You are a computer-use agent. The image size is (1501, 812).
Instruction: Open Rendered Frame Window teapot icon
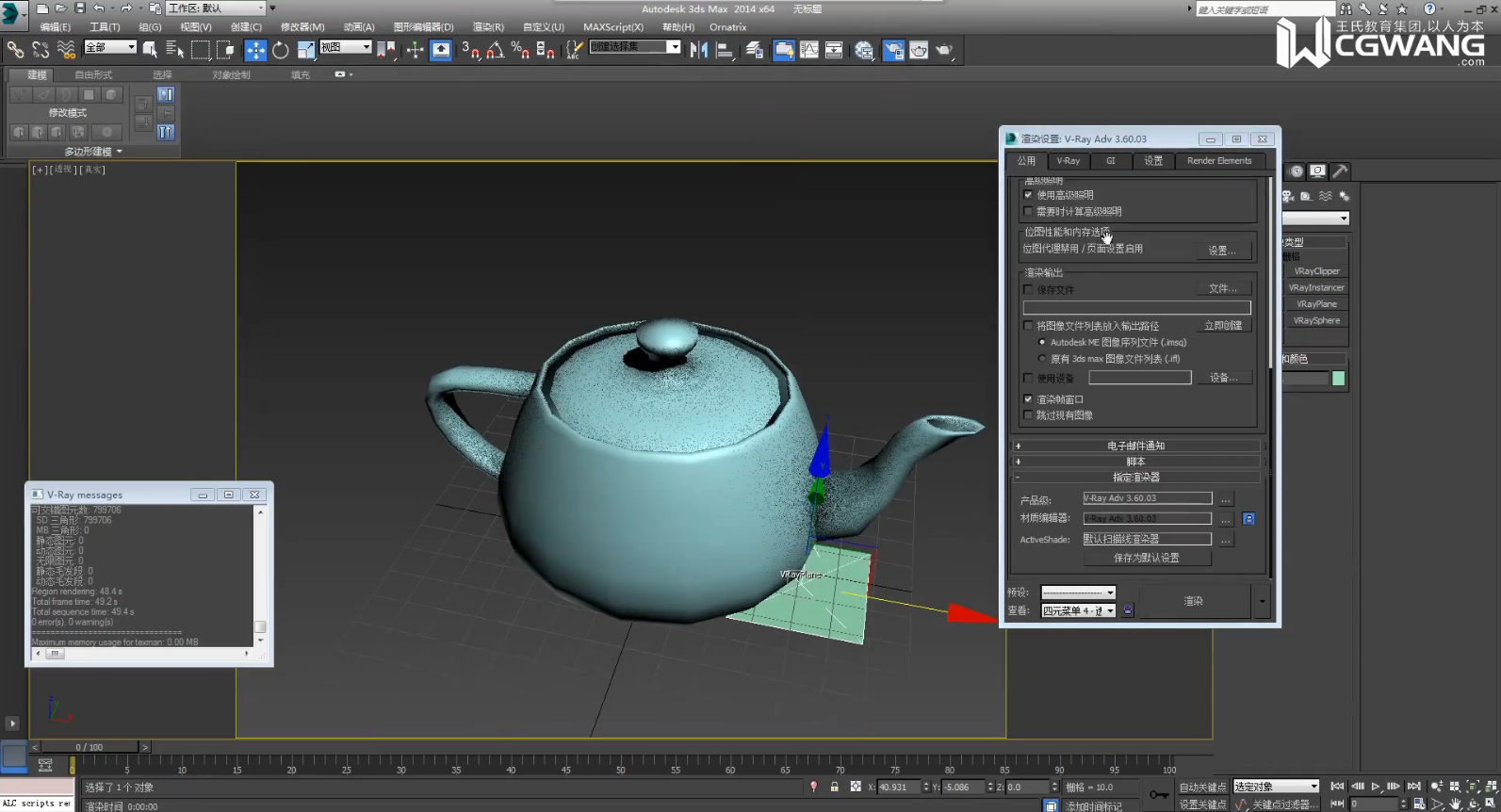coord(919,50)
